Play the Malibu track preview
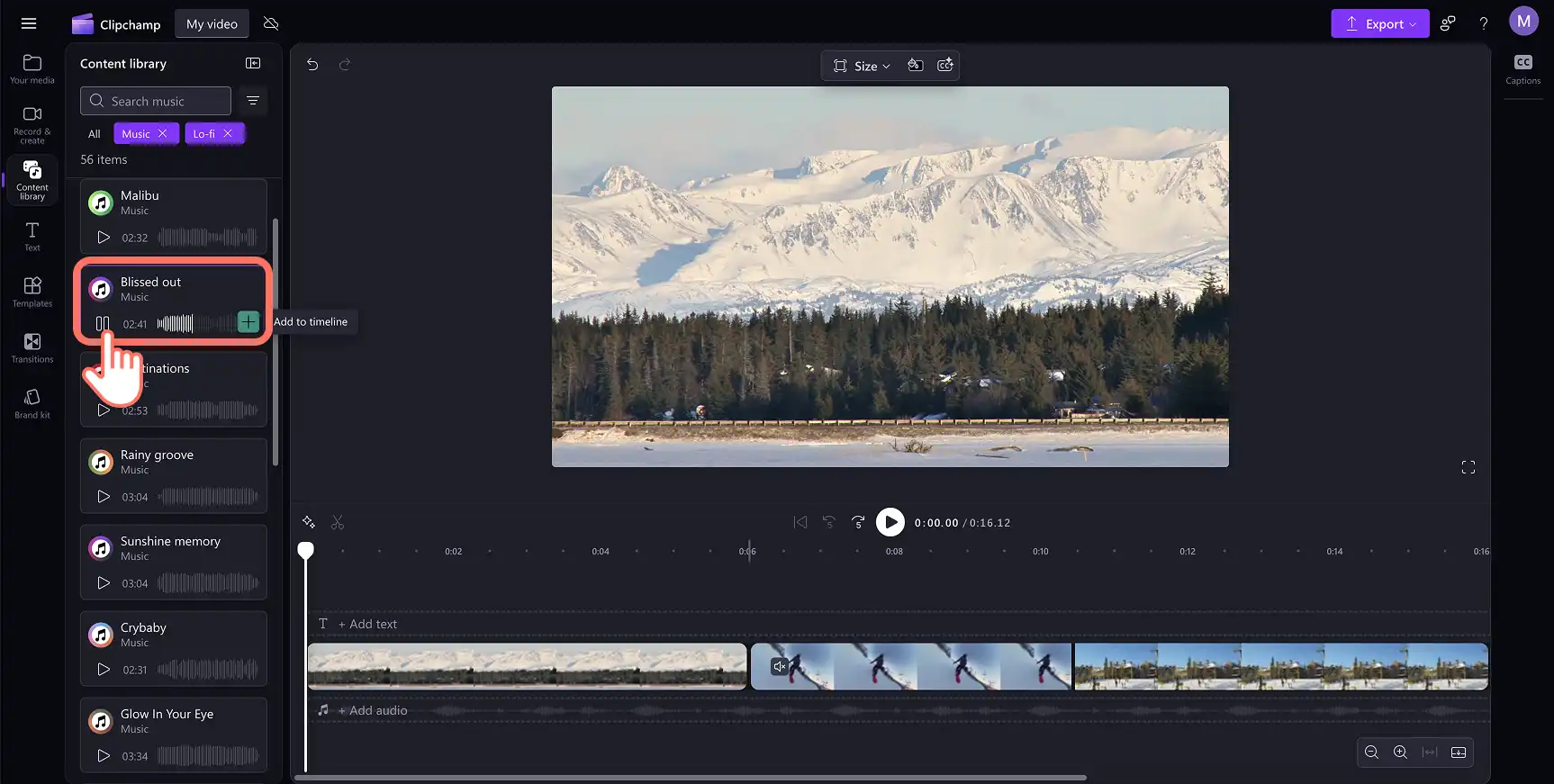The image size is (1554, 784). (104, 238)
